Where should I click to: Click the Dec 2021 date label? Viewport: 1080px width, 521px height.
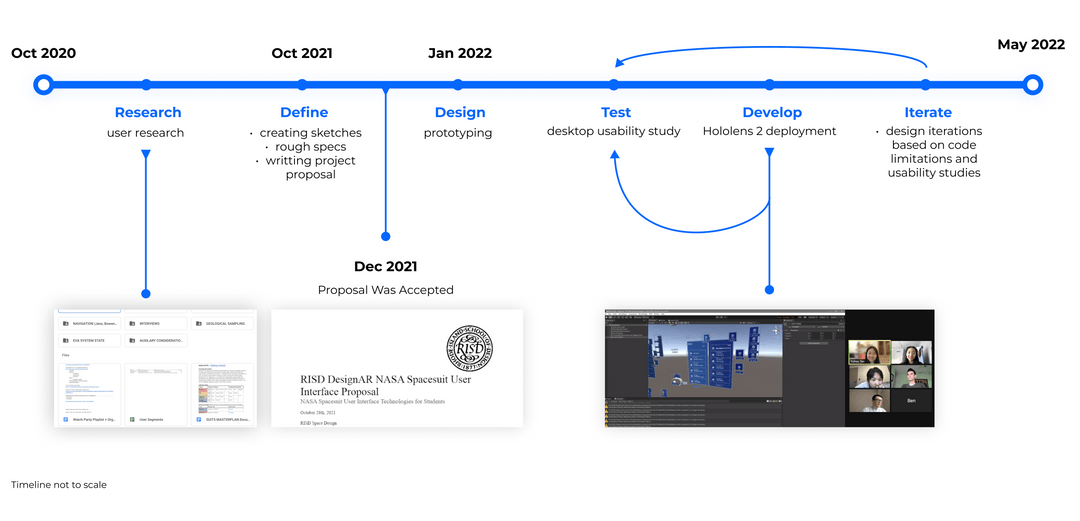pos(386,267)
